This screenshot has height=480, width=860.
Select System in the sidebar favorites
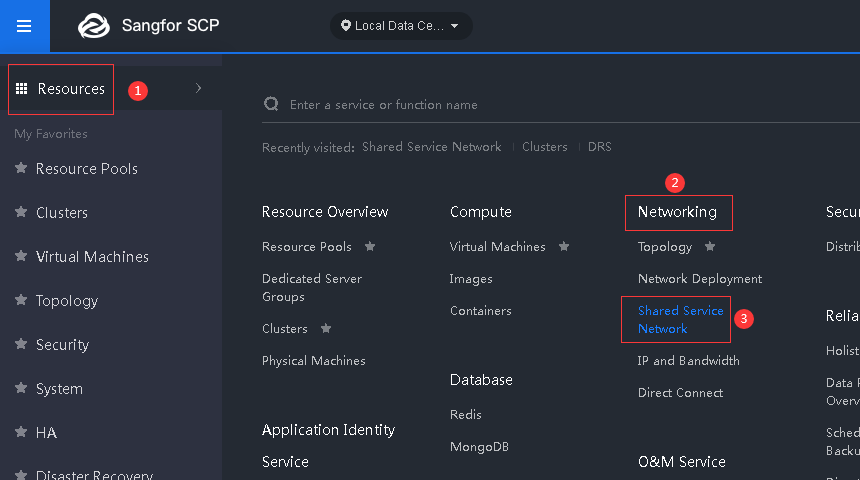[59, 389]
